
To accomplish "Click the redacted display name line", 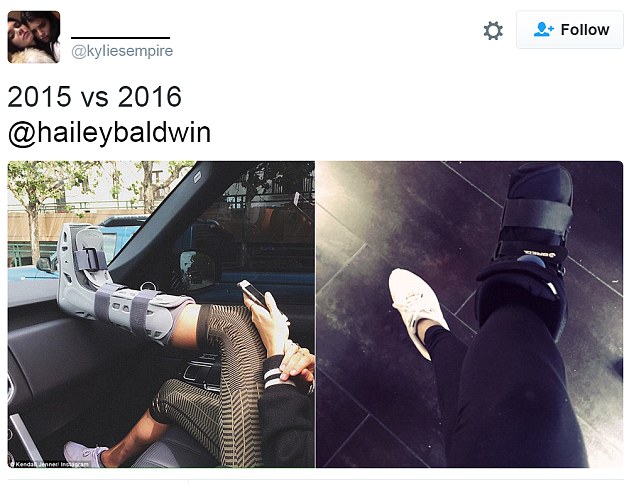I will [120, 38].
